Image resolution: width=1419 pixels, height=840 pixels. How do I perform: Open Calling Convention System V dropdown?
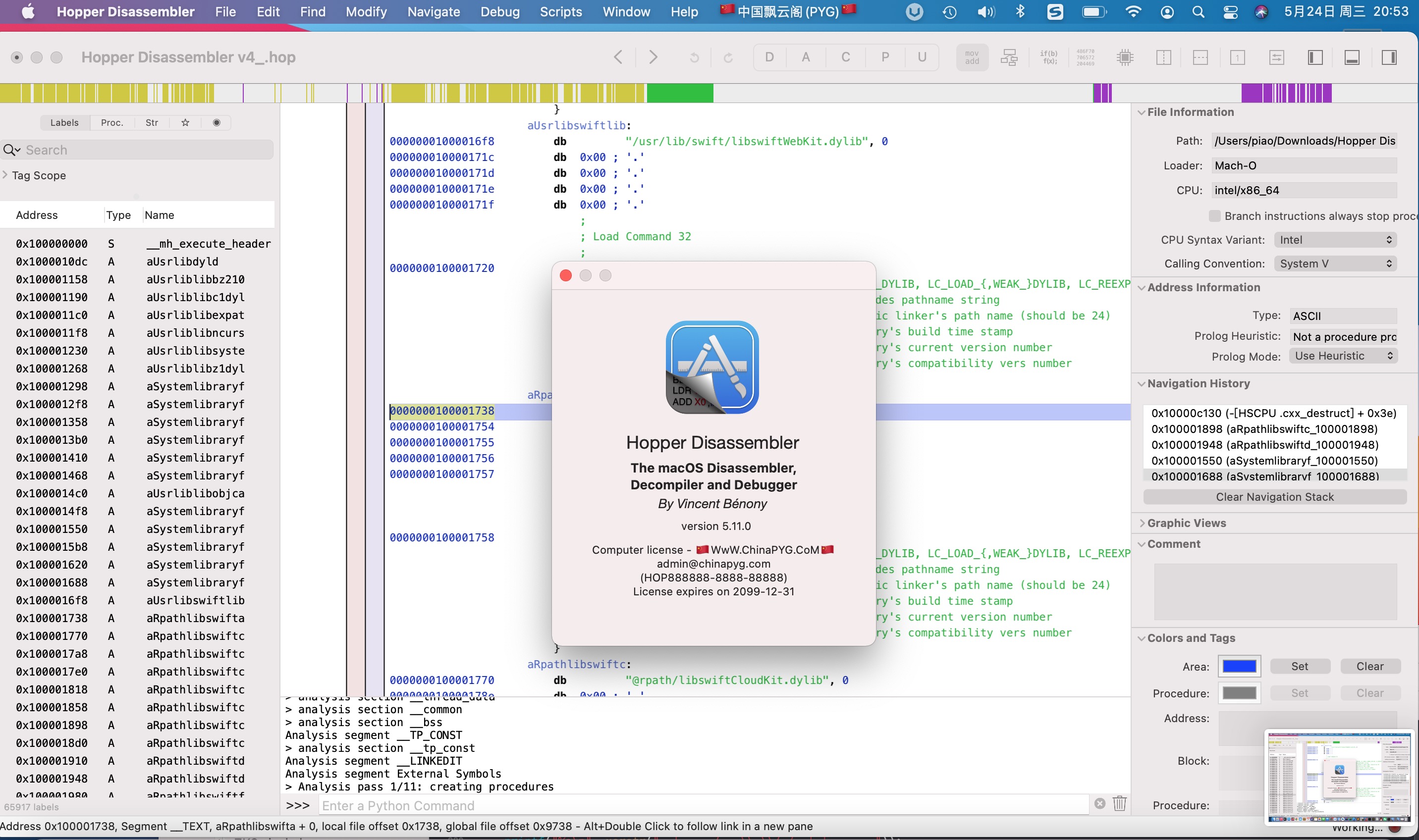pyautogui.click(x=1335, y=264)
